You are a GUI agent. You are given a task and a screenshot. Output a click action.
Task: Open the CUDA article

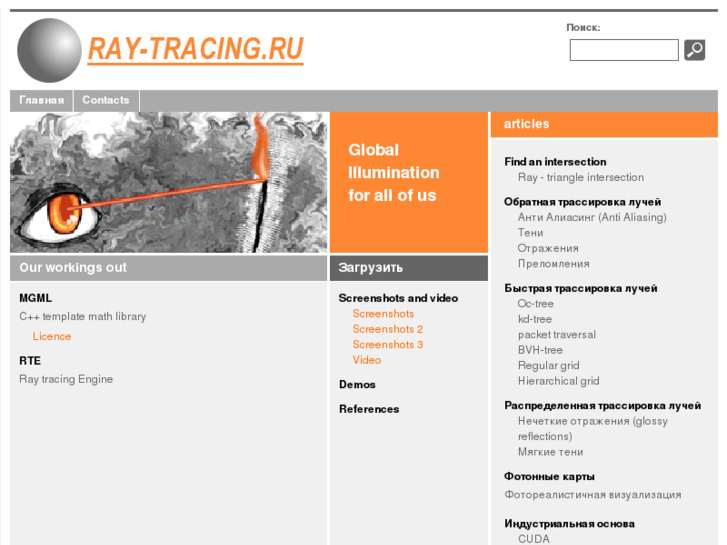click(x=534, y=539)
